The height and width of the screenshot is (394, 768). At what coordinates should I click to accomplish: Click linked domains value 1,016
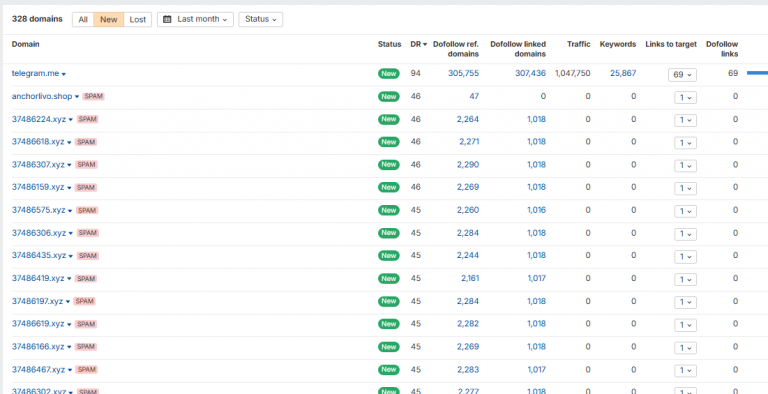coord(536,210)
